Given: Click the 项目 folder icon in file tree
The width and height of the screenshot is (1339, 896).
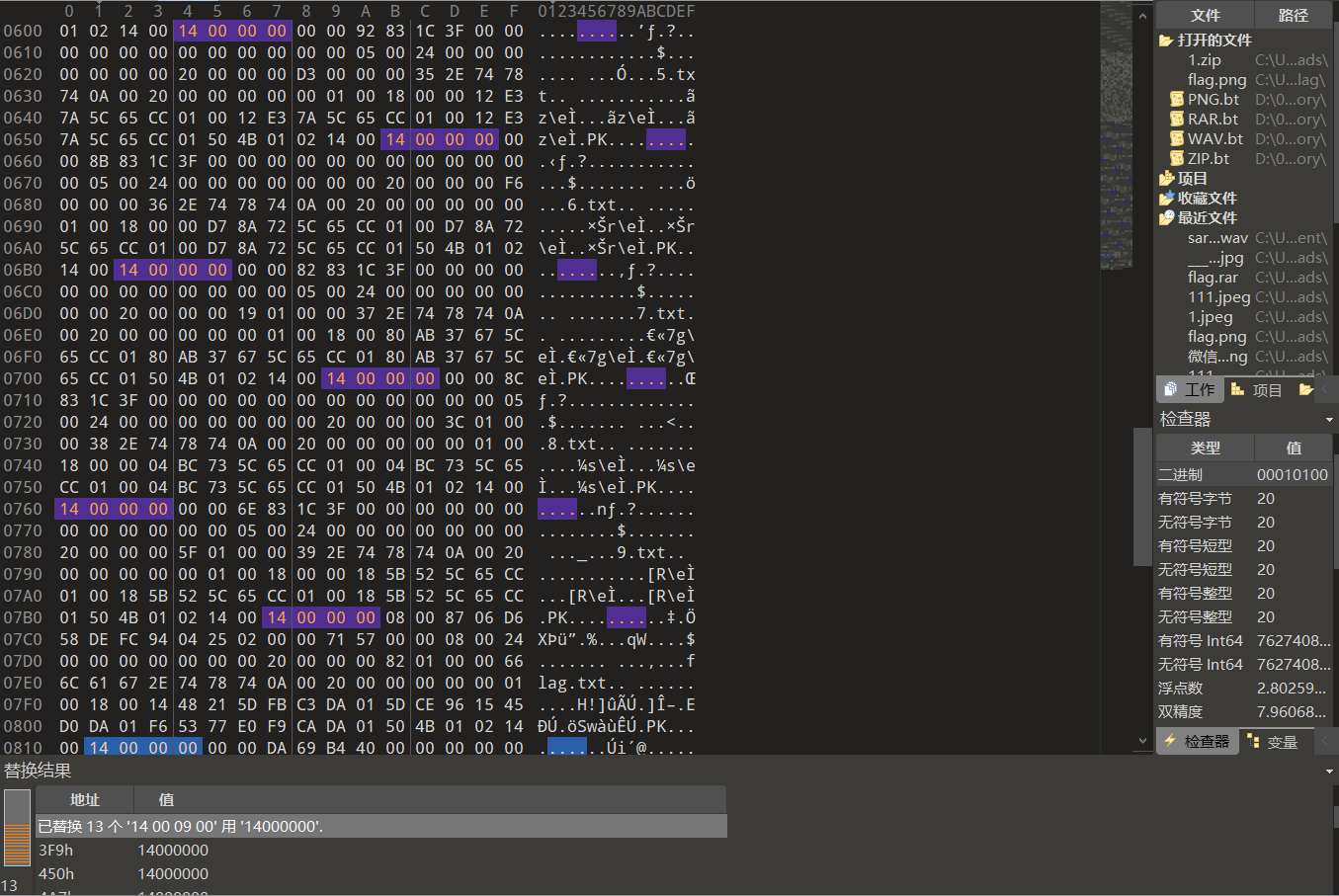Looking at the screenshot, I should point(1166,179).
